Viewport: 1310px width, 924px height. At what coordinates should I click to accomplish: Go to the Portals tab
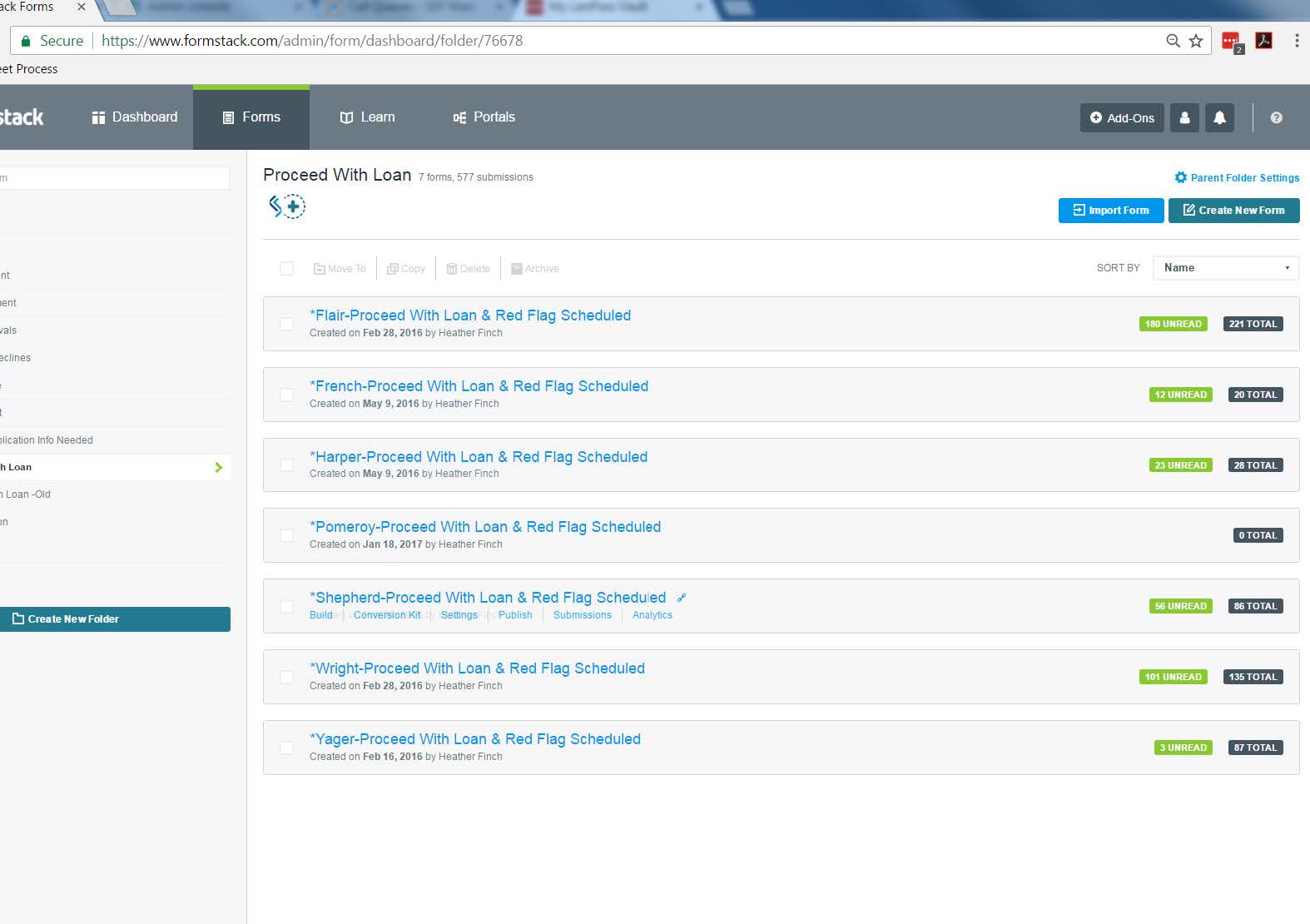pyautogui.click(x=484, y=117)
